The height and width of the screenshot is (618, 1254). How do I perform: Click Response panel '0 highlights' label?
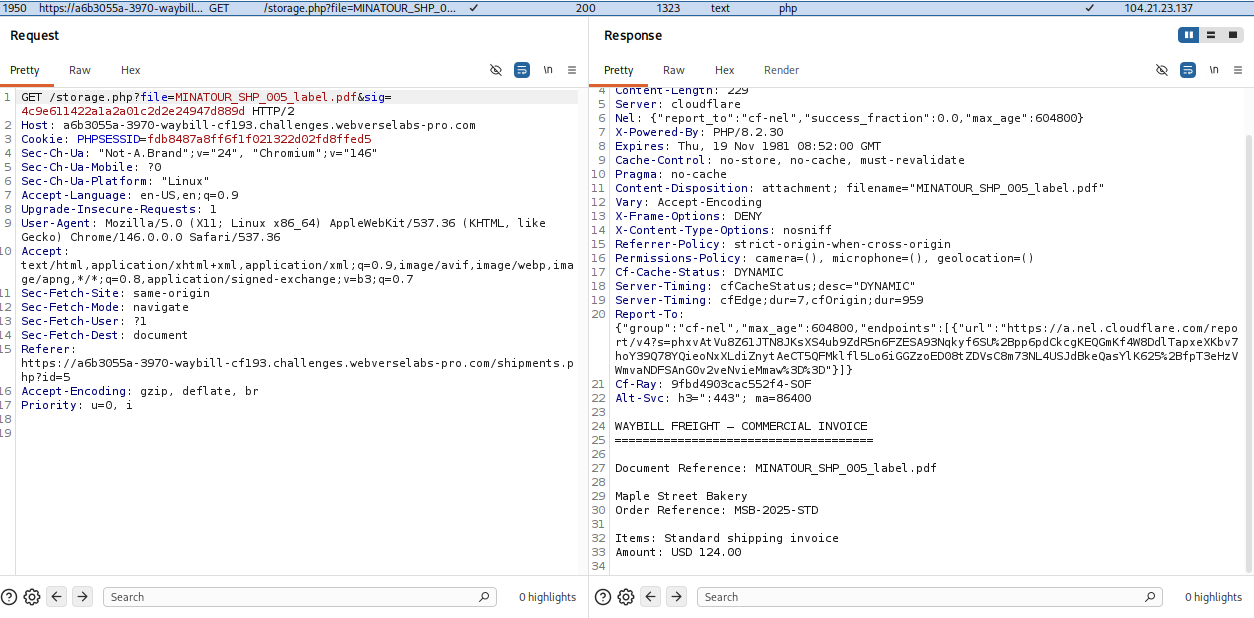point(1213,597)
